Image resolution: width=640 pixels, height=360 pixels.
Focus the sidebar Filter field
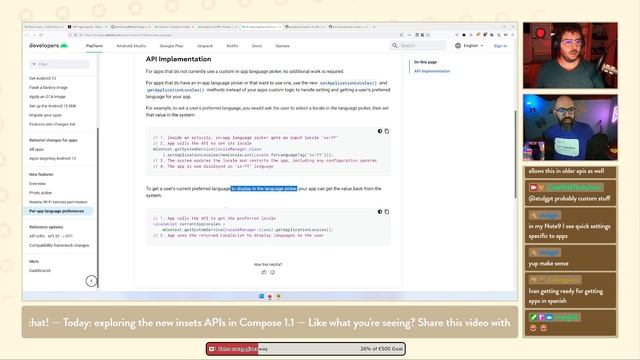[x=60, y=64]
